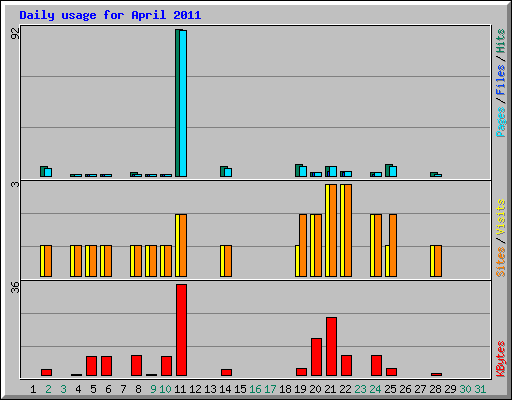Click the red KBytes bar for day 8

pos(136,365)
